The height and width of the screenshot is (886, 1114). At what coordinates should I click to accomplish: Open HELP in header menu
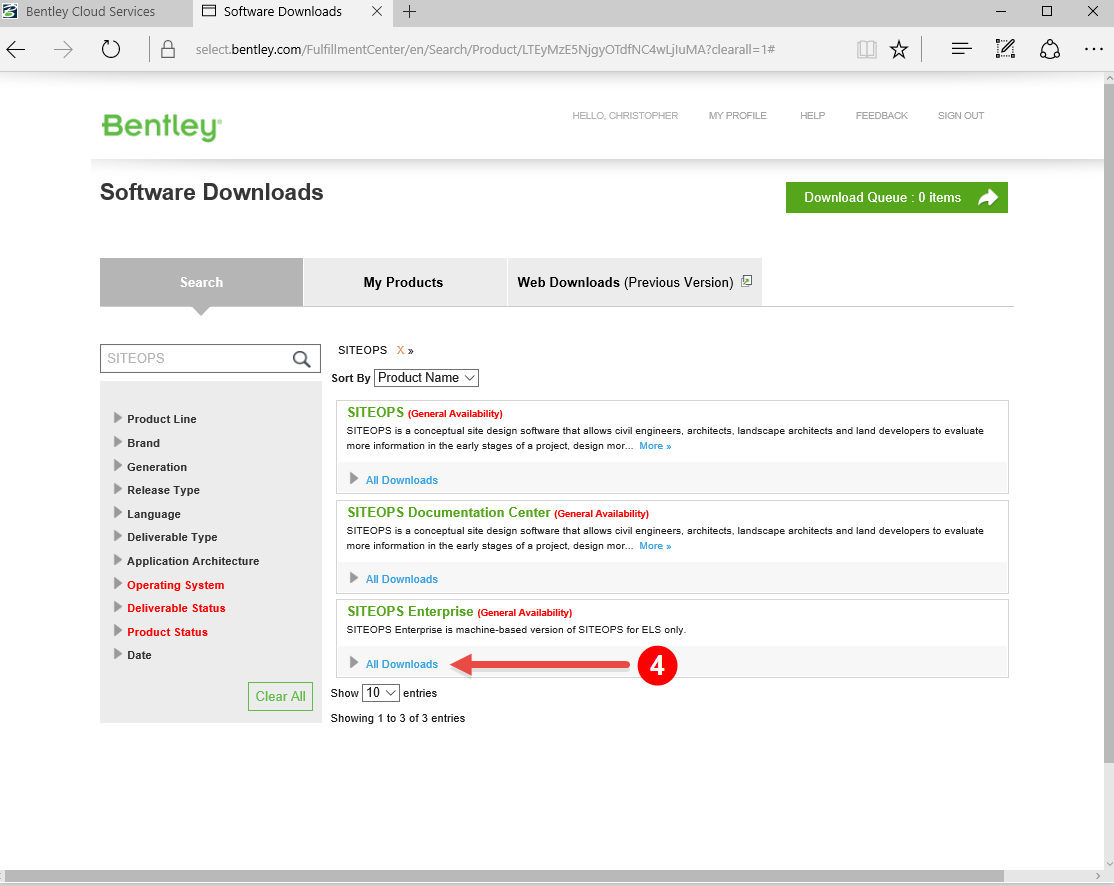click(812, 115)
